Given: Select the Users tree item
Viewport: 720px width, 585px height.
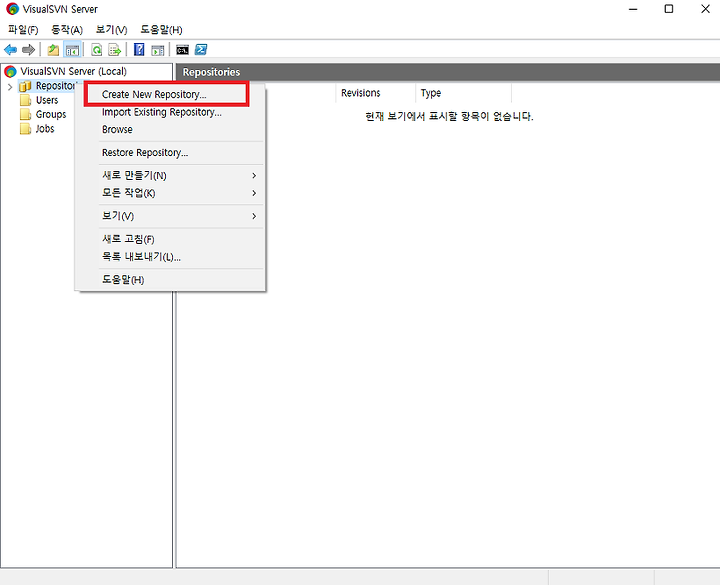Looking at the screenshot, I should (47, 100).
